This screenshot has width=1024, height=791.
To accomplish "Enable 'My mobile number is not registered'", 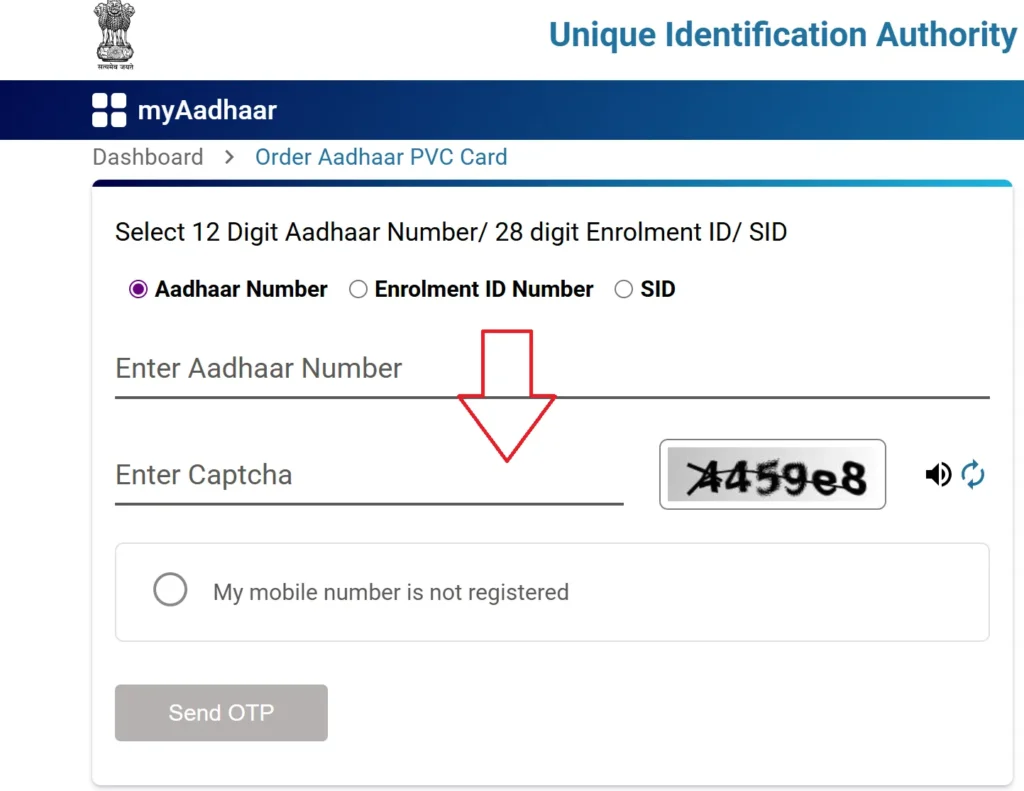I will [170, 590].
